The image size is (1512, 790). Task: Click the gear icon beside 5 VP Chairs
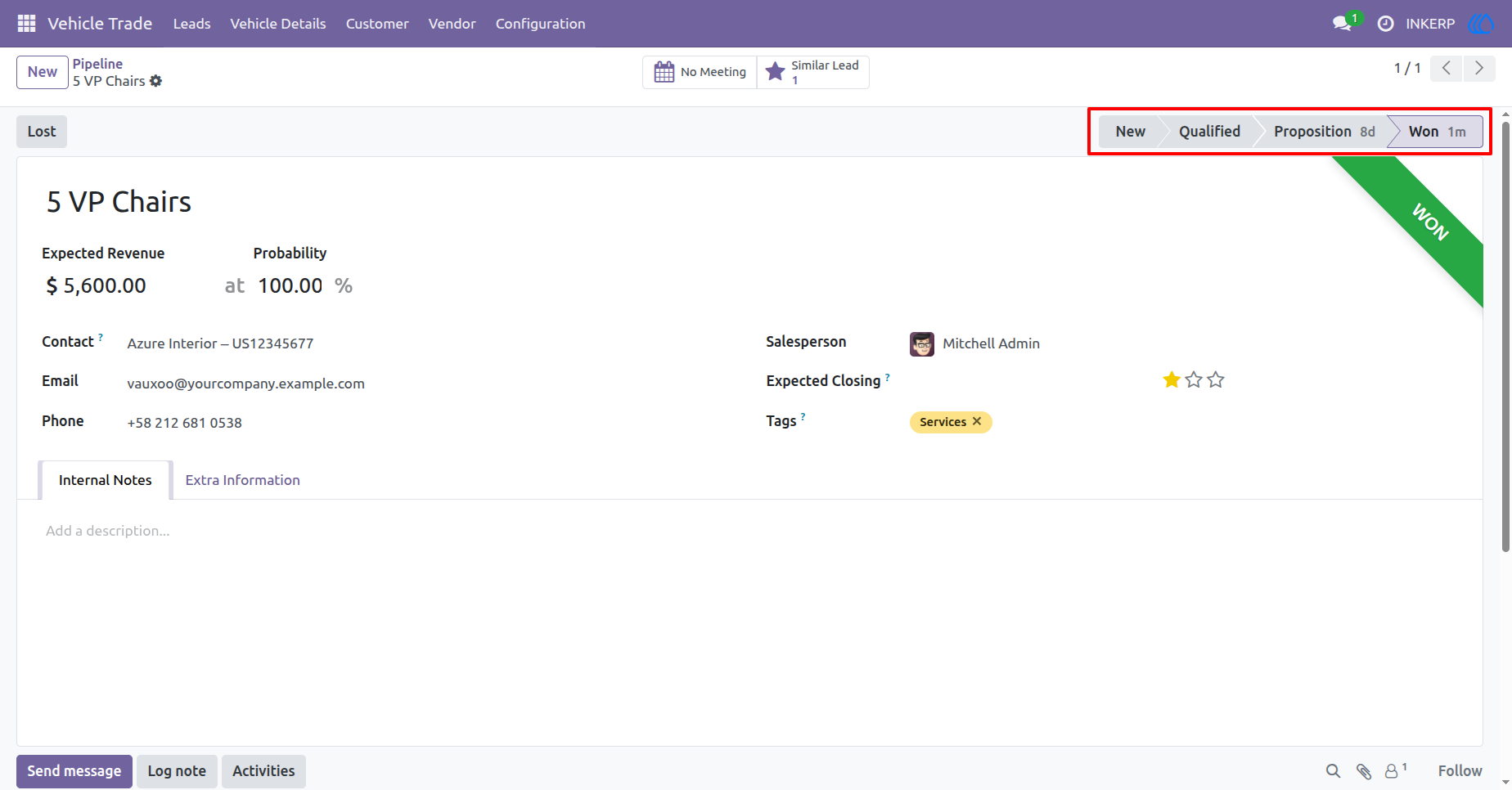(x=155, y=81)
